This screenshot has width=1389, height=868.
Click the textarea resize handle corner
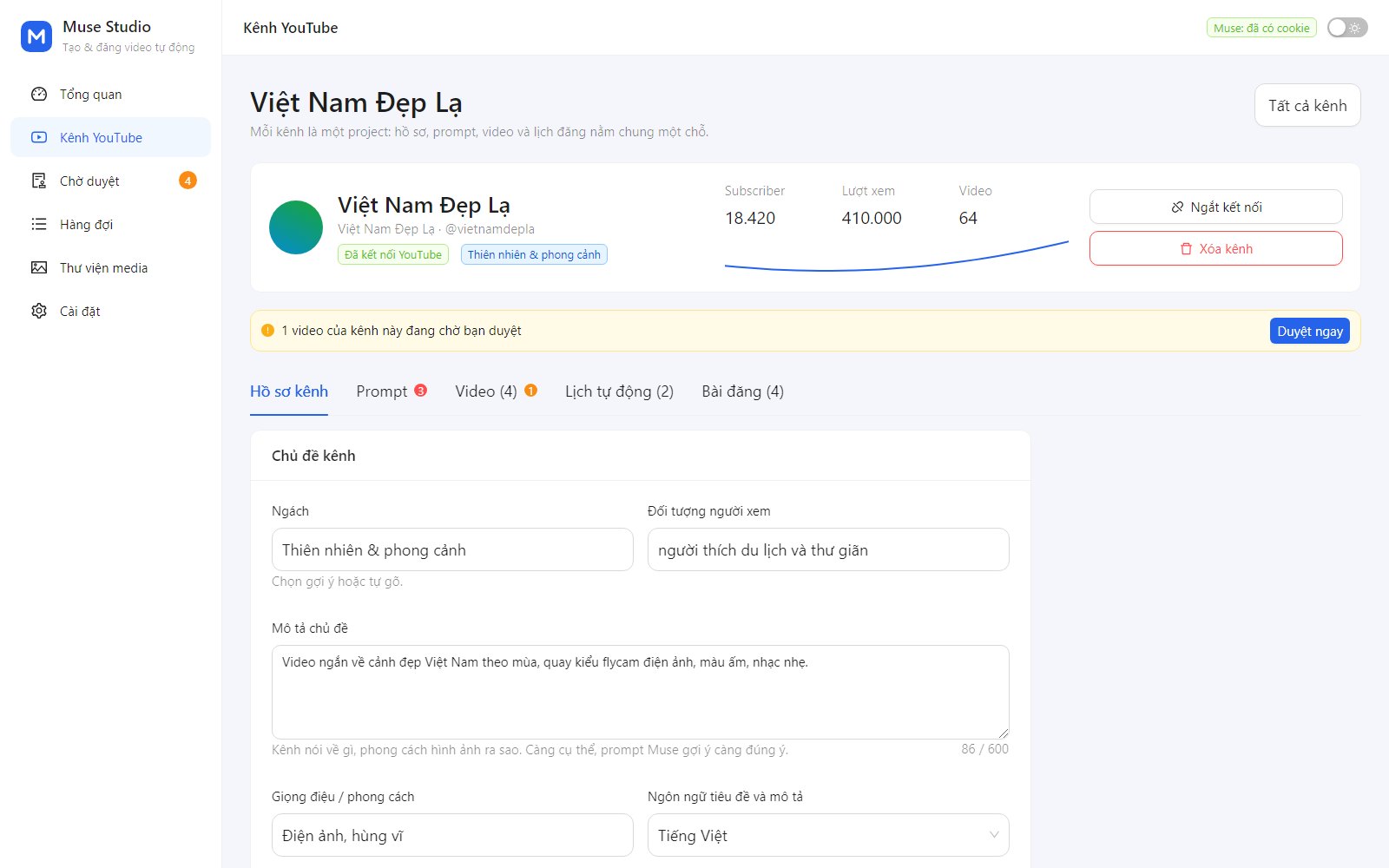[x=1004, y=733]
